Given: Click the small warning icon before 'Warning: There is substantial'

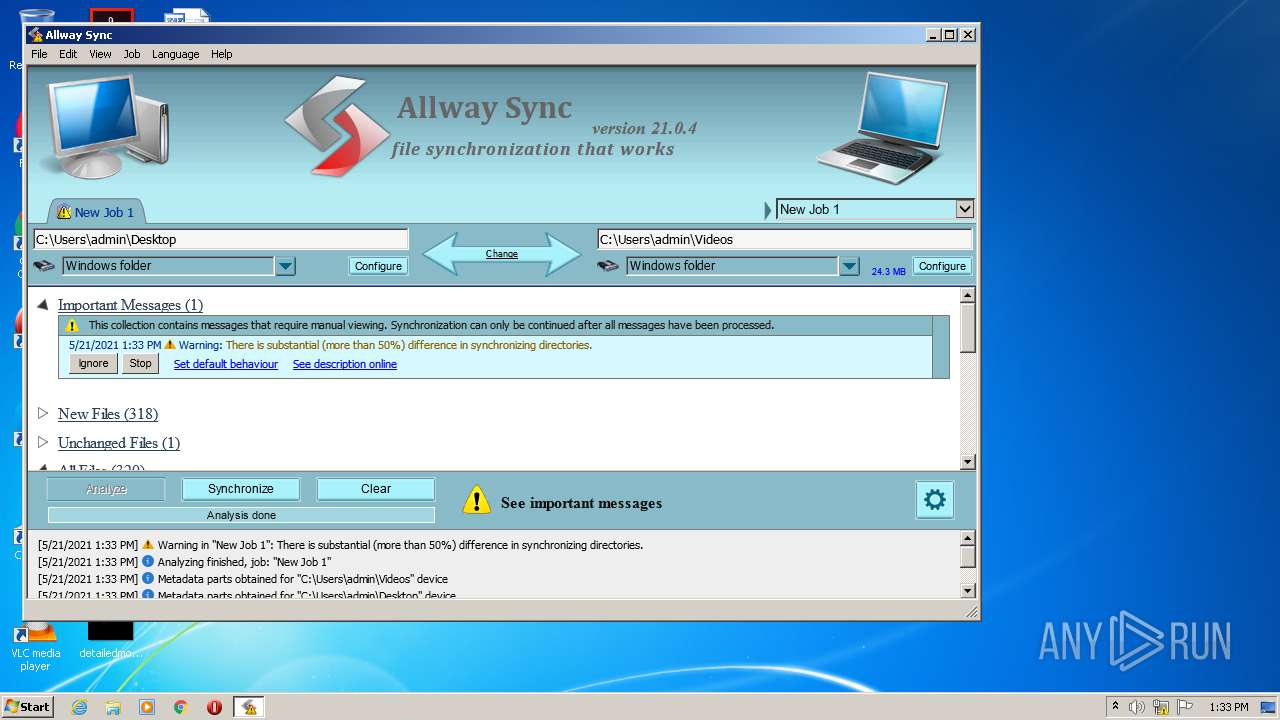Looking at the screenshot, I should click(x=169, y=345).
